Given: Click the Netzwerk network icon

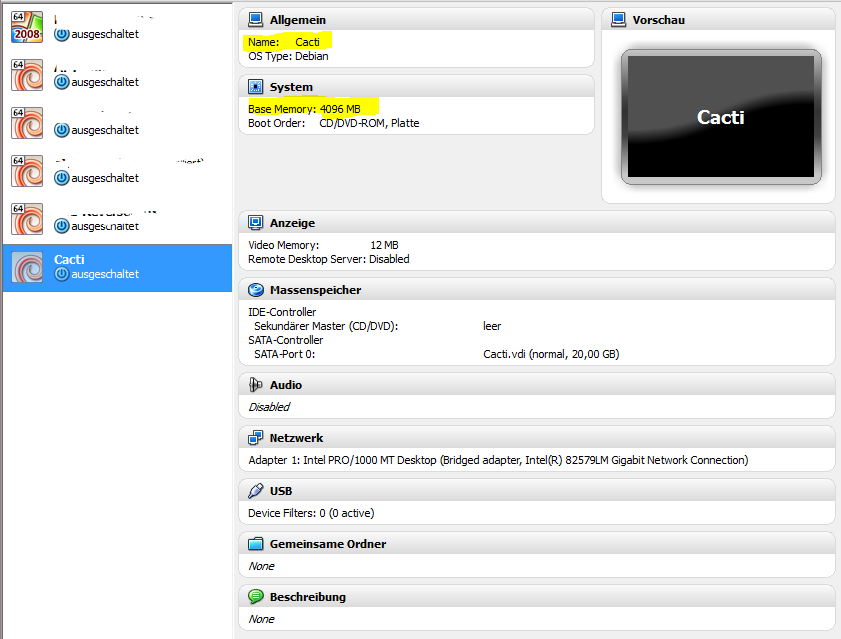Looking at the screenshot, I should pos(255,438).
